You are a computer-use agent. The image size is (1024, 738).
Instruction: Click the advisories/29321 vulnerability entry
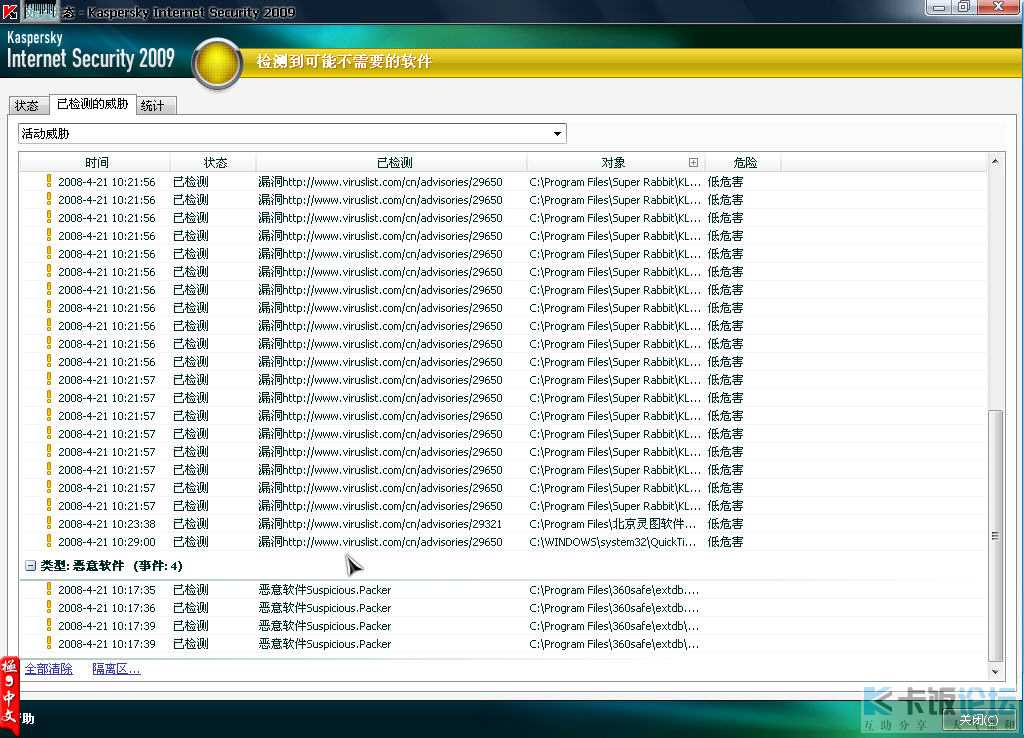click(380, 524)
